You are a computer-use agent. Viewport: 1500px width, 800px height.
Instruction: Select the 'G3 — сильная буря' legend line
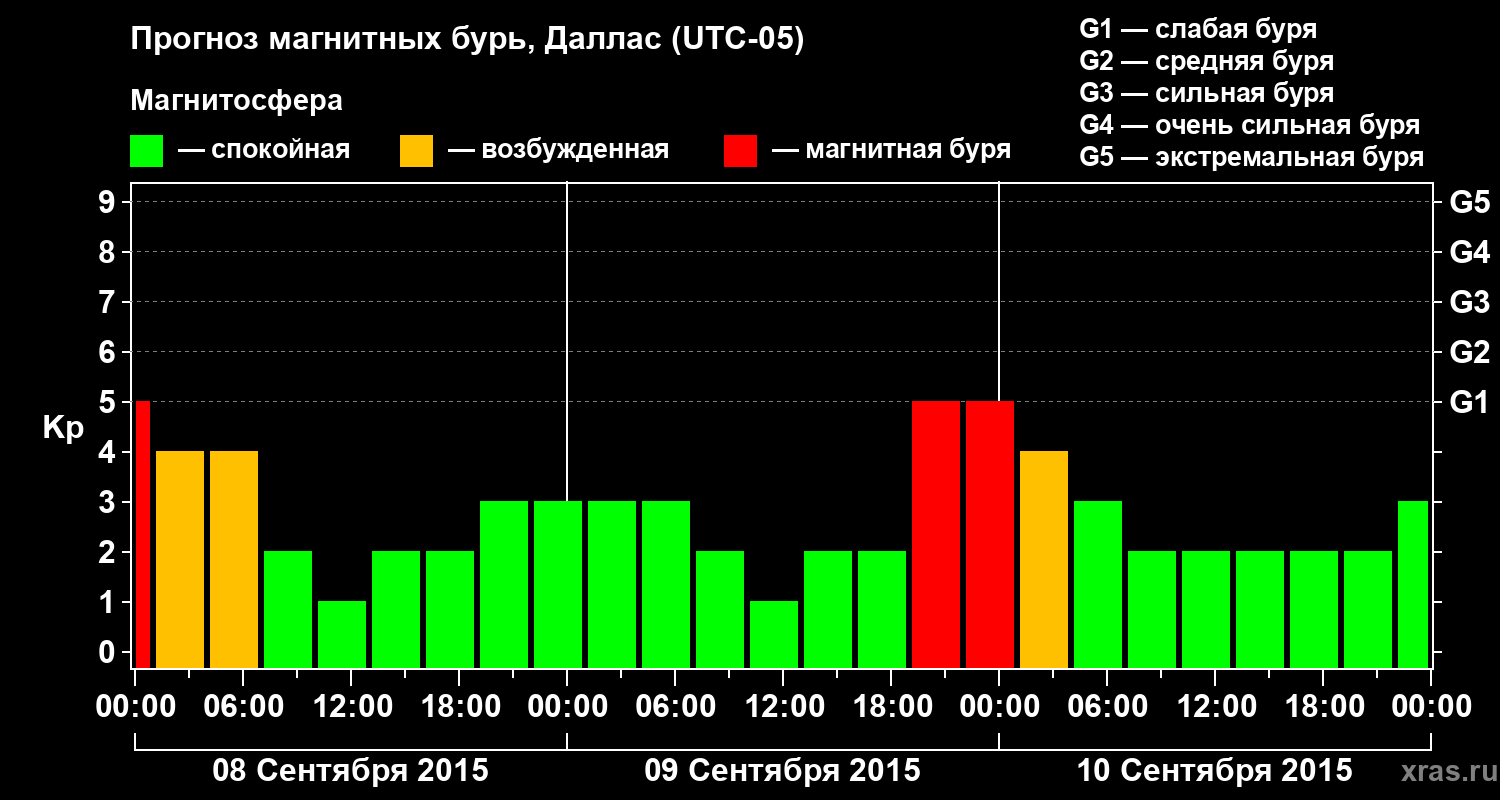point(1207,93)
